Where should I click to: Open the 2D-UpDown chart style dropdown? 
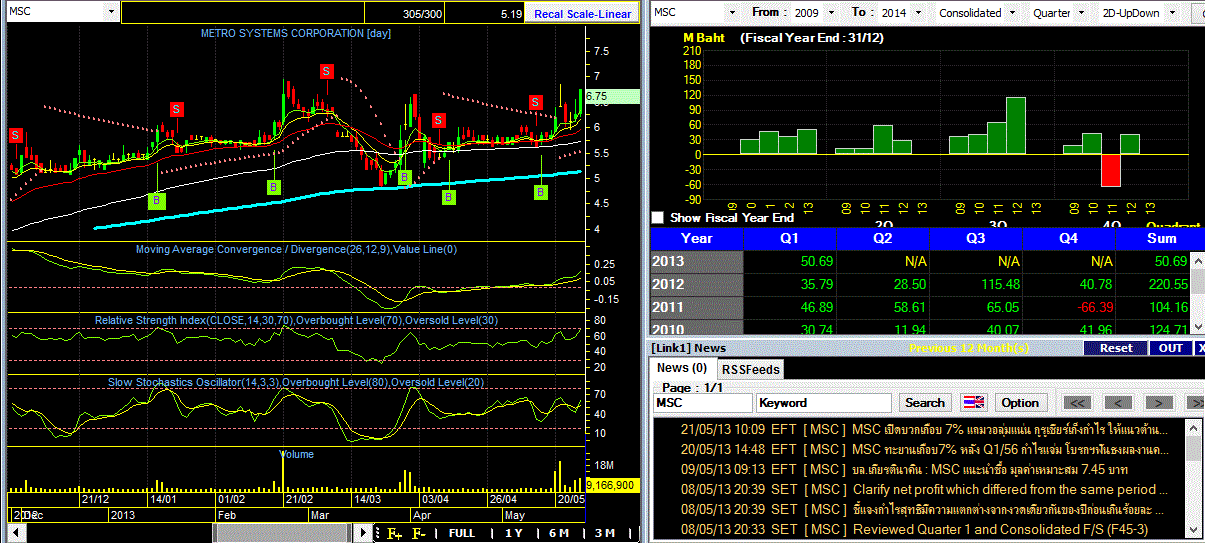[x=1171, y=13]
